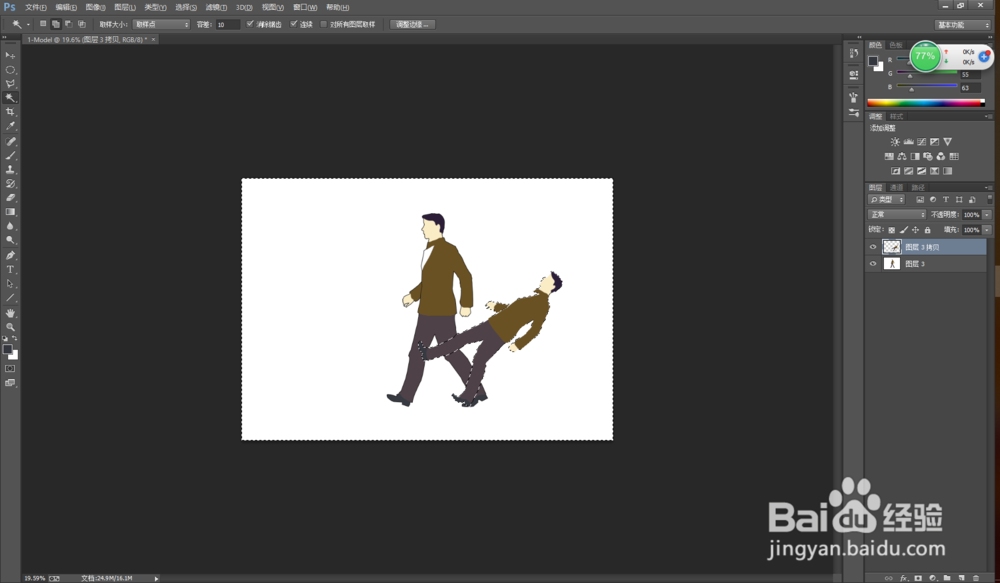The width and height of the screenshot is (1000, 583).
Task: Select the Pen tool
Action: (10, 255)
